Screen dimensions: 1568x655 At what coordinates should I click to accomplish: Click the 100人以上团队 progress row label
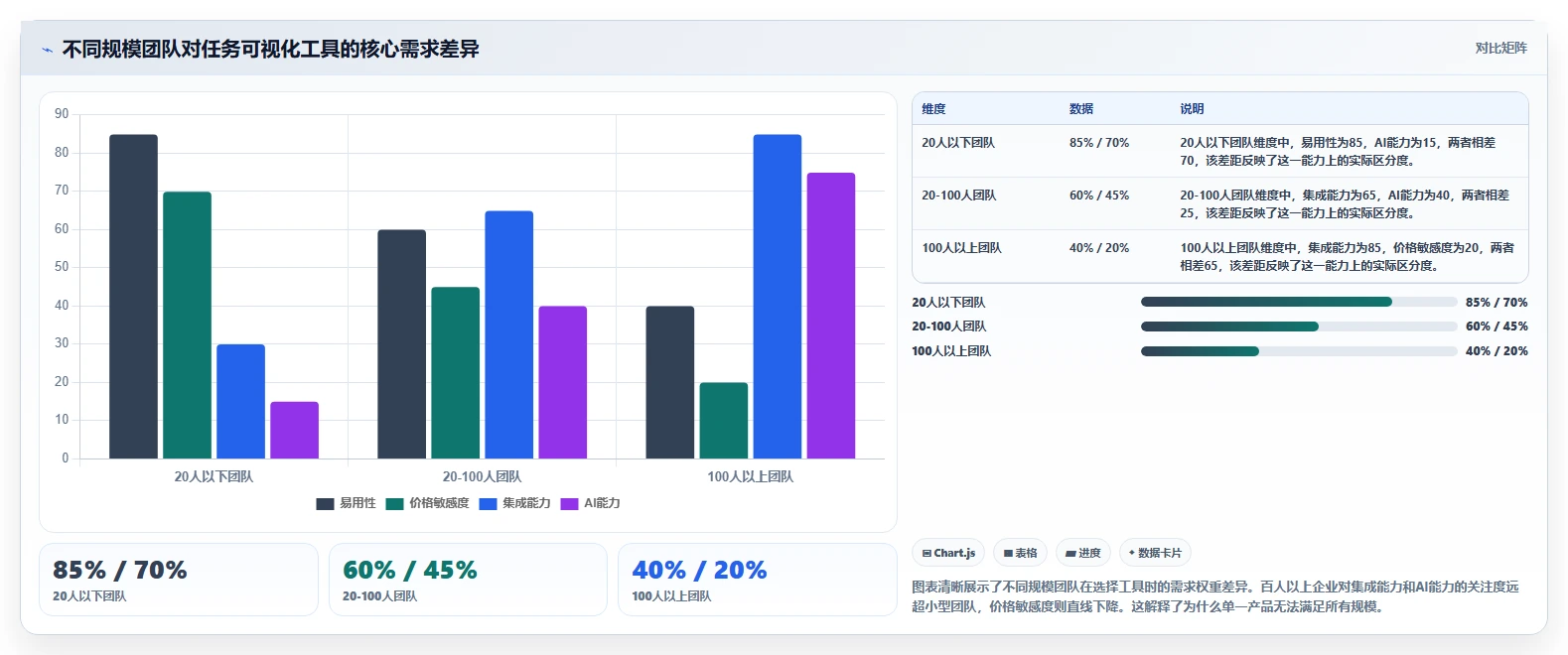951,351
